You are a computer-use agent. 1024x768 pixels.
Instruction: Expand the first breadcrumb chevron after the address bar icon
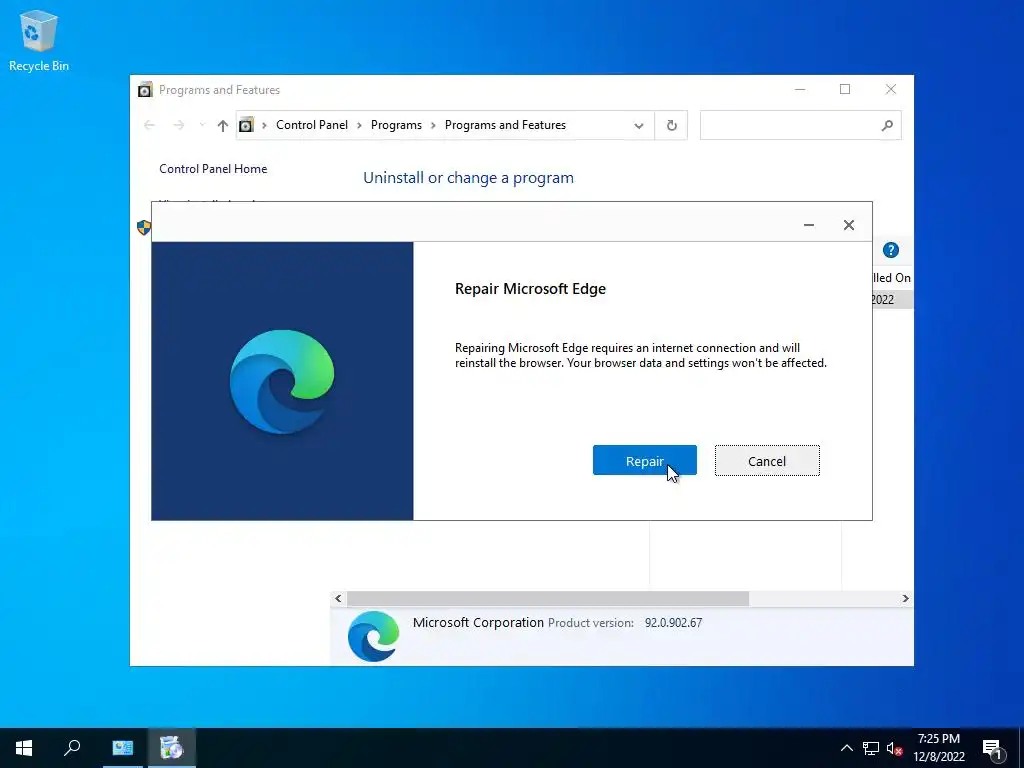pyautogui.click(x=264, y=125)
